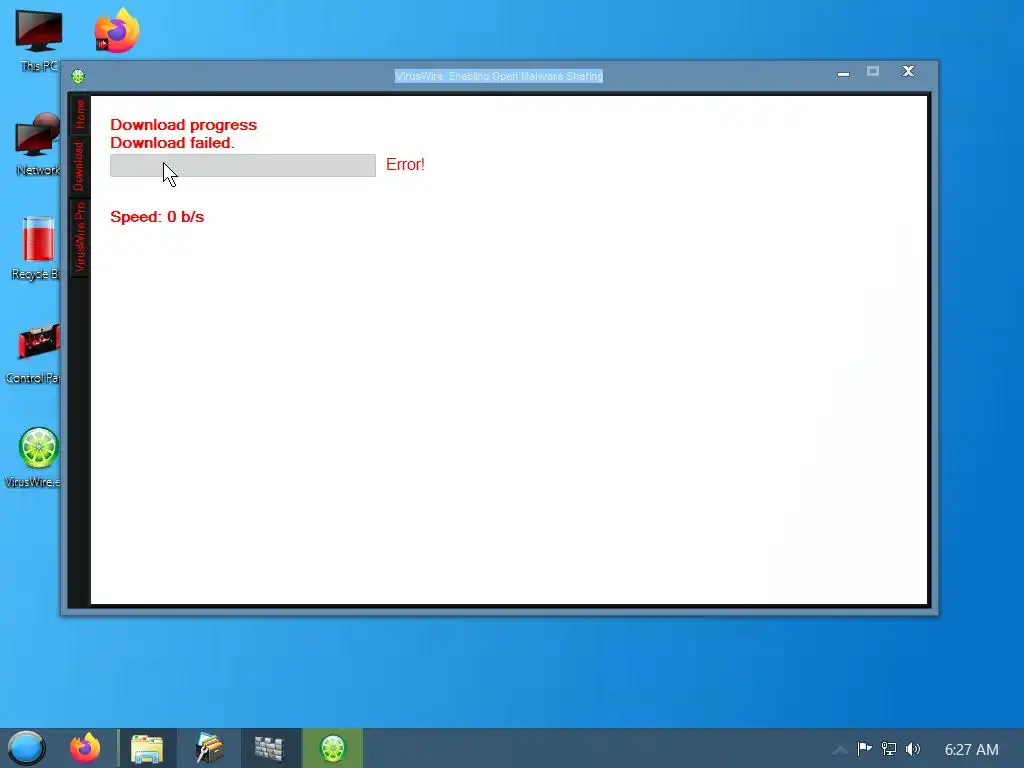Click the 'Download progress' heading

click(x=184, y=125)
